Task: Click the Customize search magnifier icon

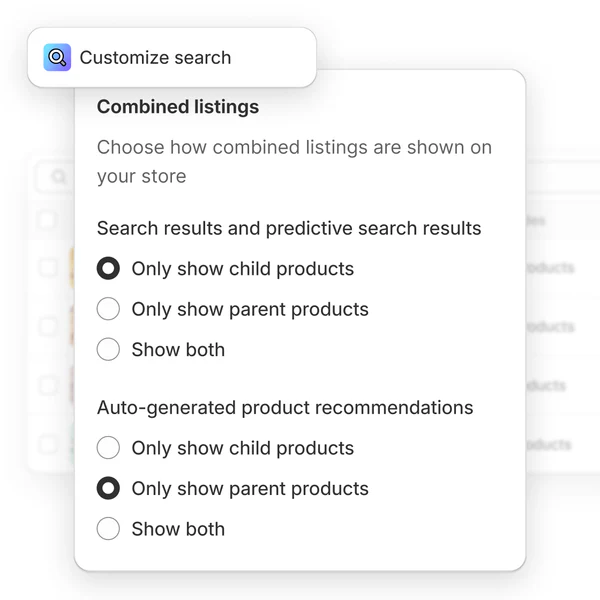Action: (57, 58)
